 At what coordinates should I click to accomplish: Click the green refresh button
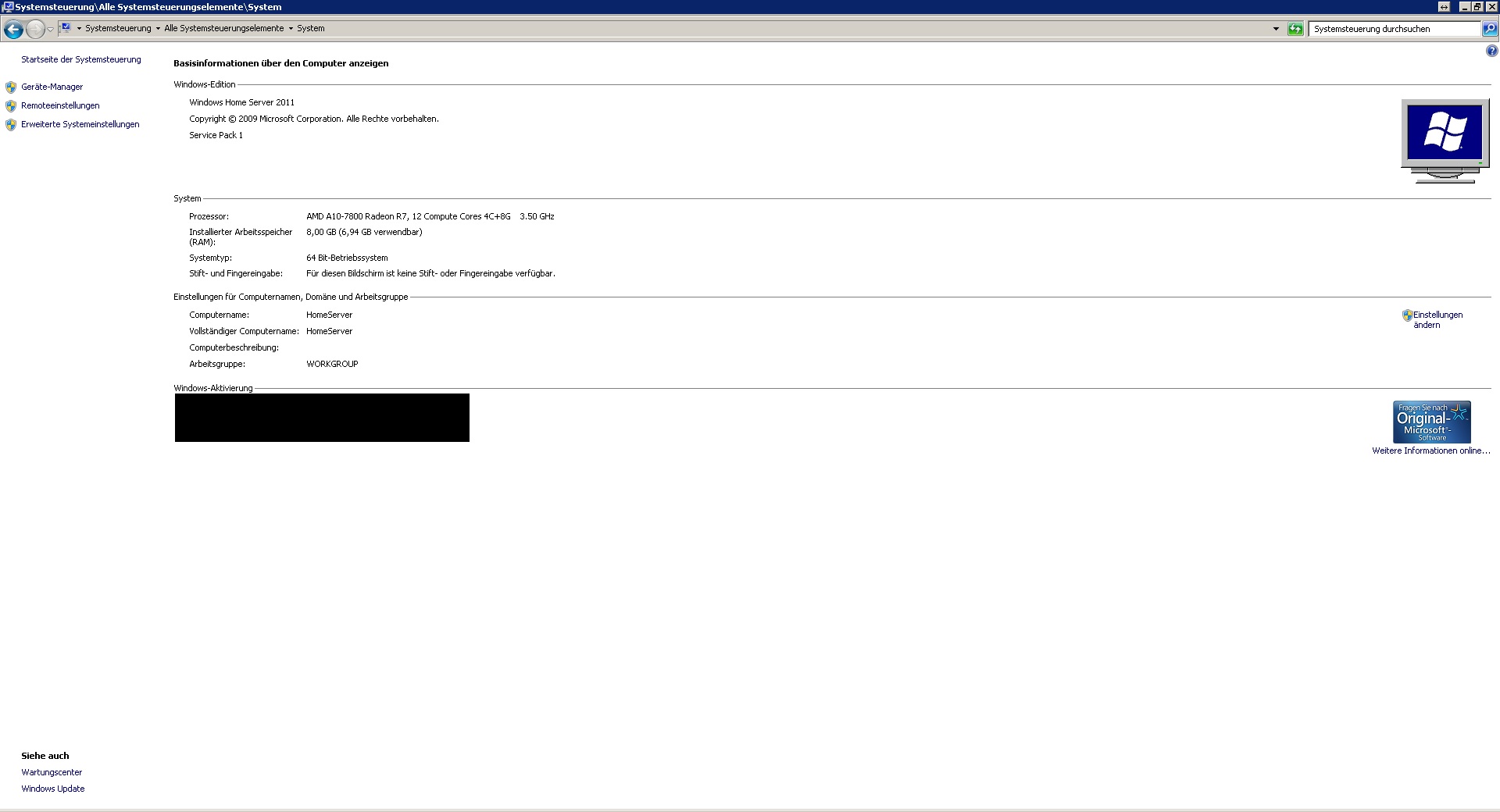[1295, 29]
